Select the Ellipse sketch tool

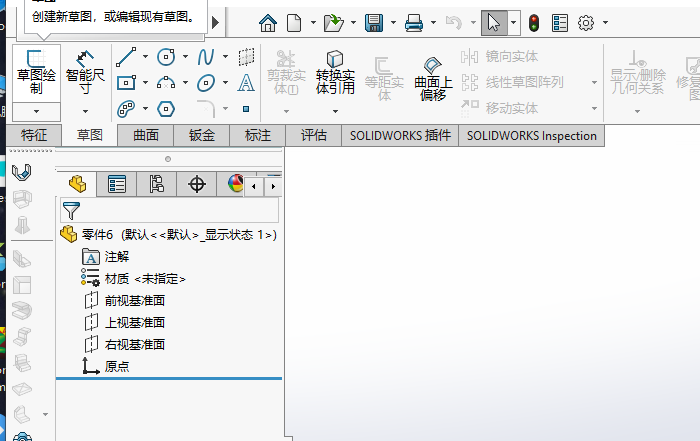(x=206, y=83)
